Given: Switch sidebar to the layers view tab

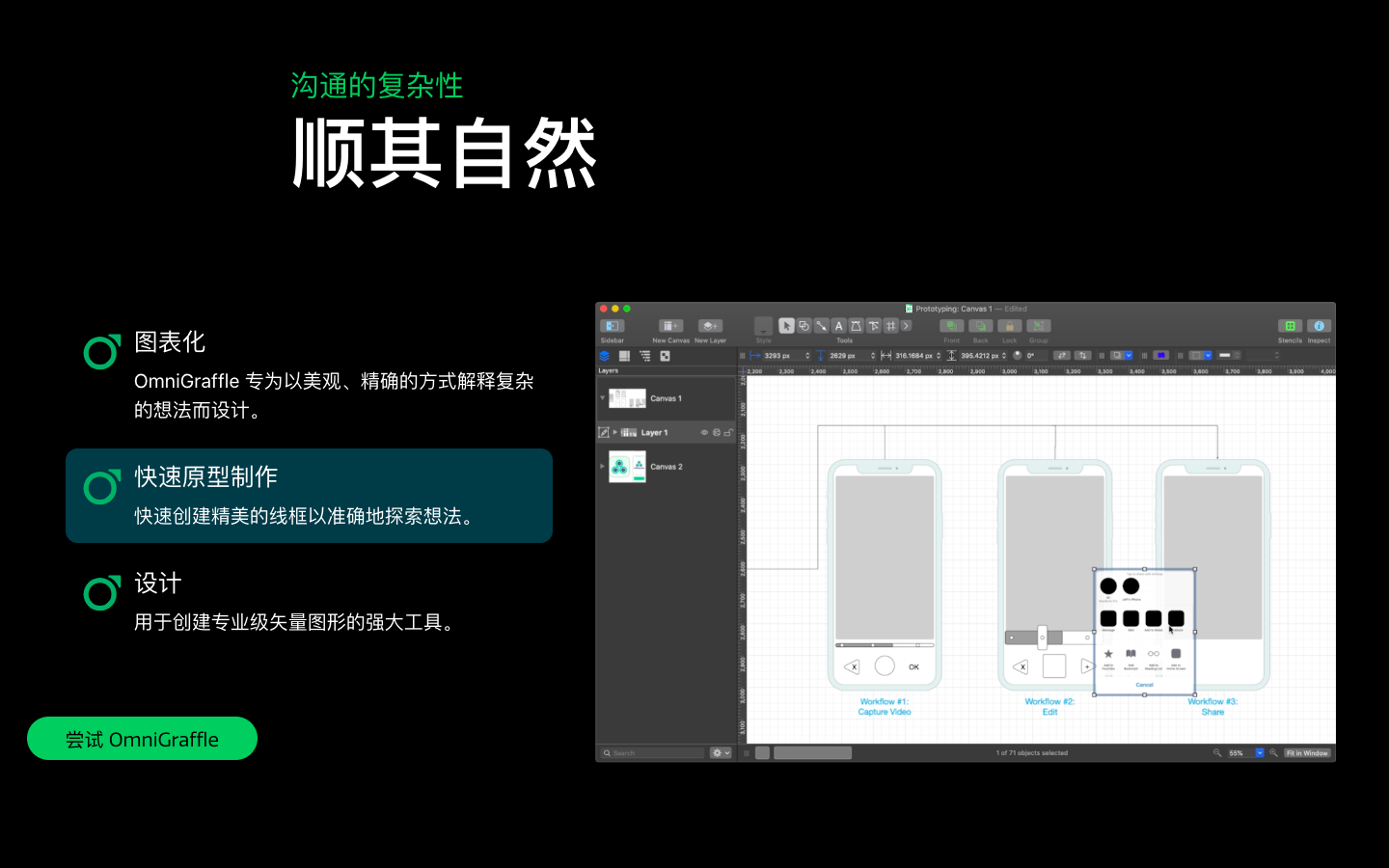Looking at the screenshot, I should coord(605,355).
